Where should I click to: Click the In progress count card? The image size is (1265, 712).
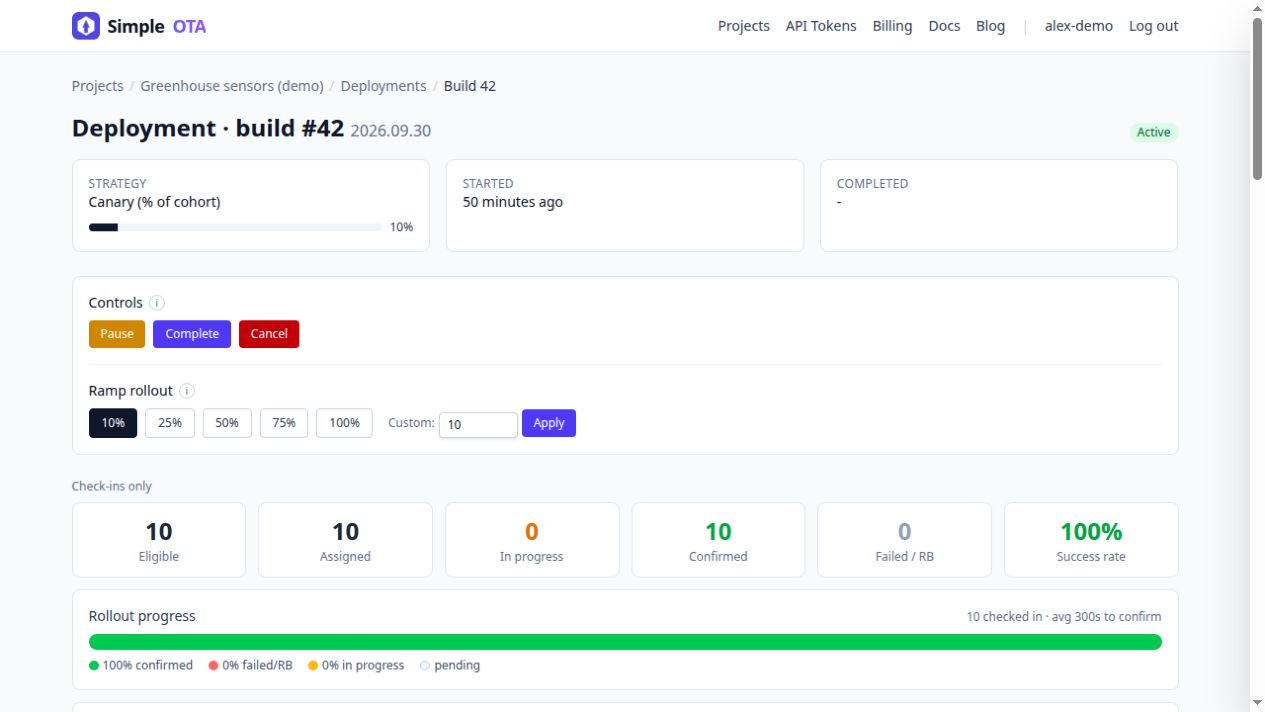coord(532,540)
